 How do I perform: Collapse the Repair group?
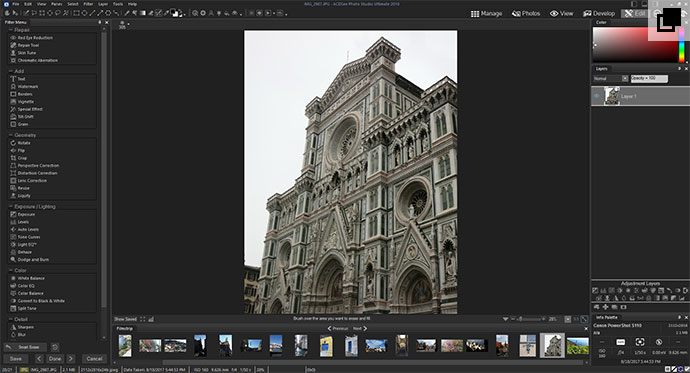point(11,30)
